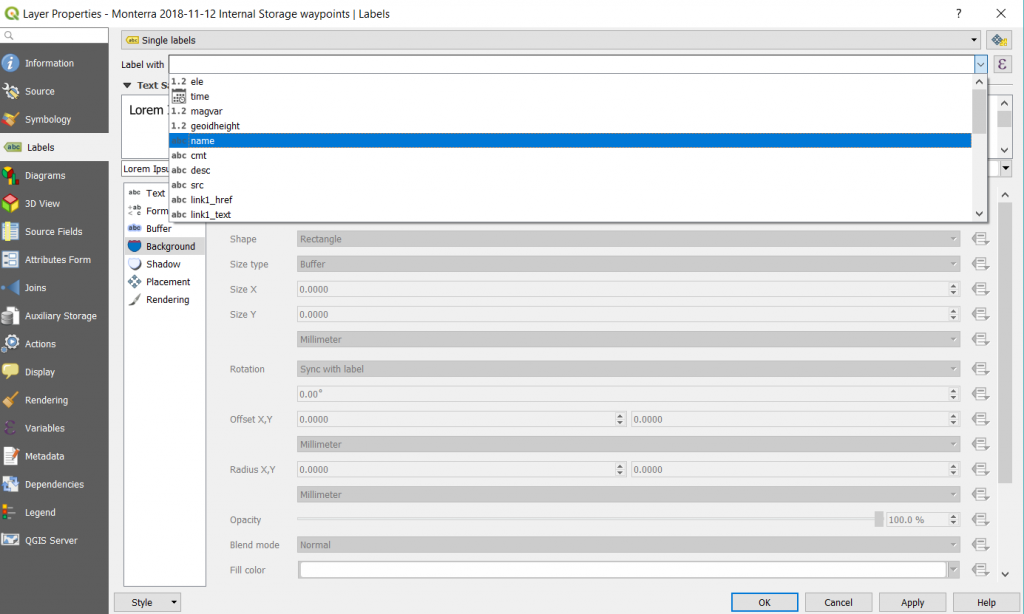Viewport: 1024px width, 614px height.
Task: Select the link1_href field option
Action: (569, 199)
